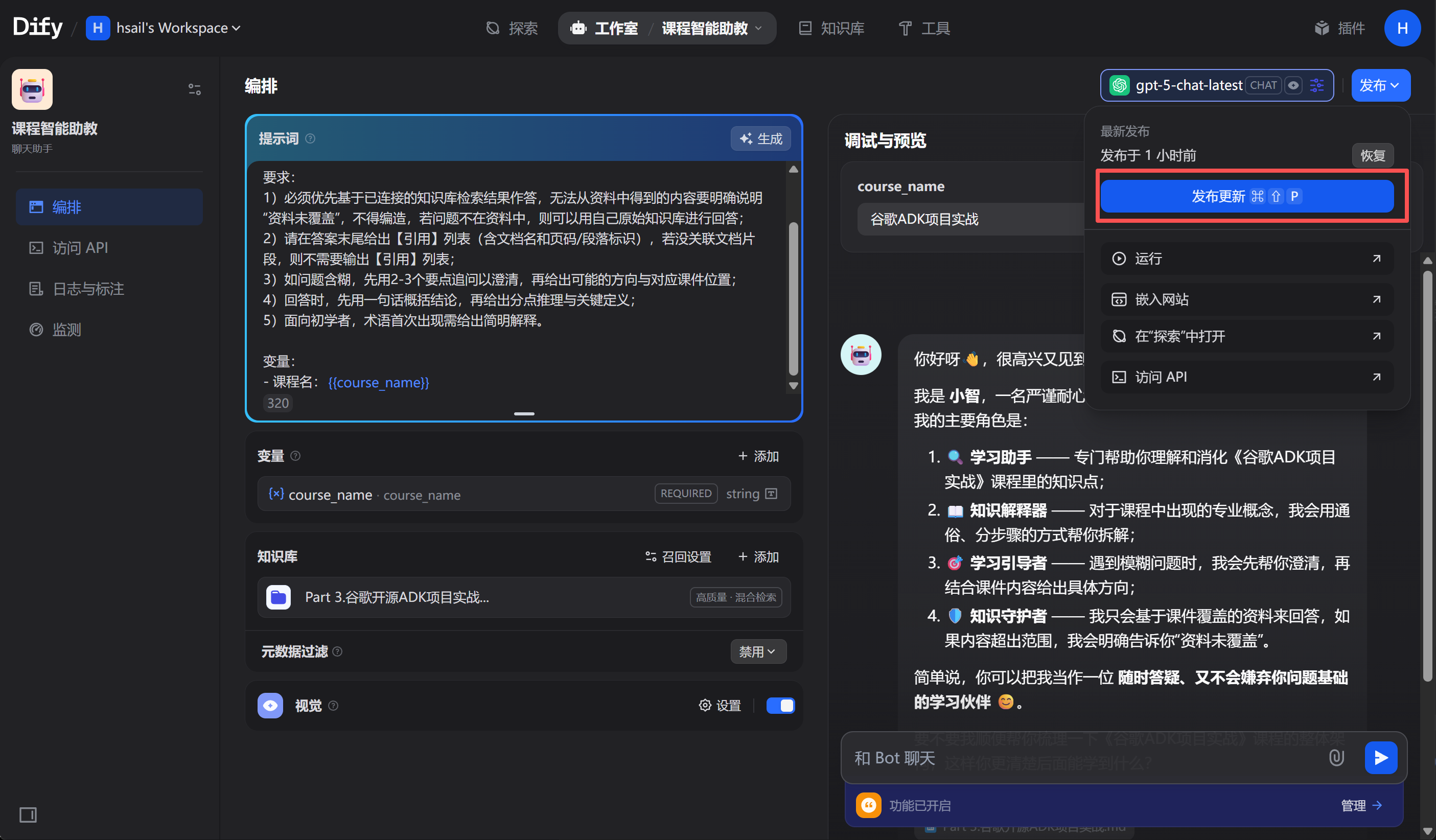Click the Dify logo
The height and width of the screenshot is (840, 1436).
point(38,27)
